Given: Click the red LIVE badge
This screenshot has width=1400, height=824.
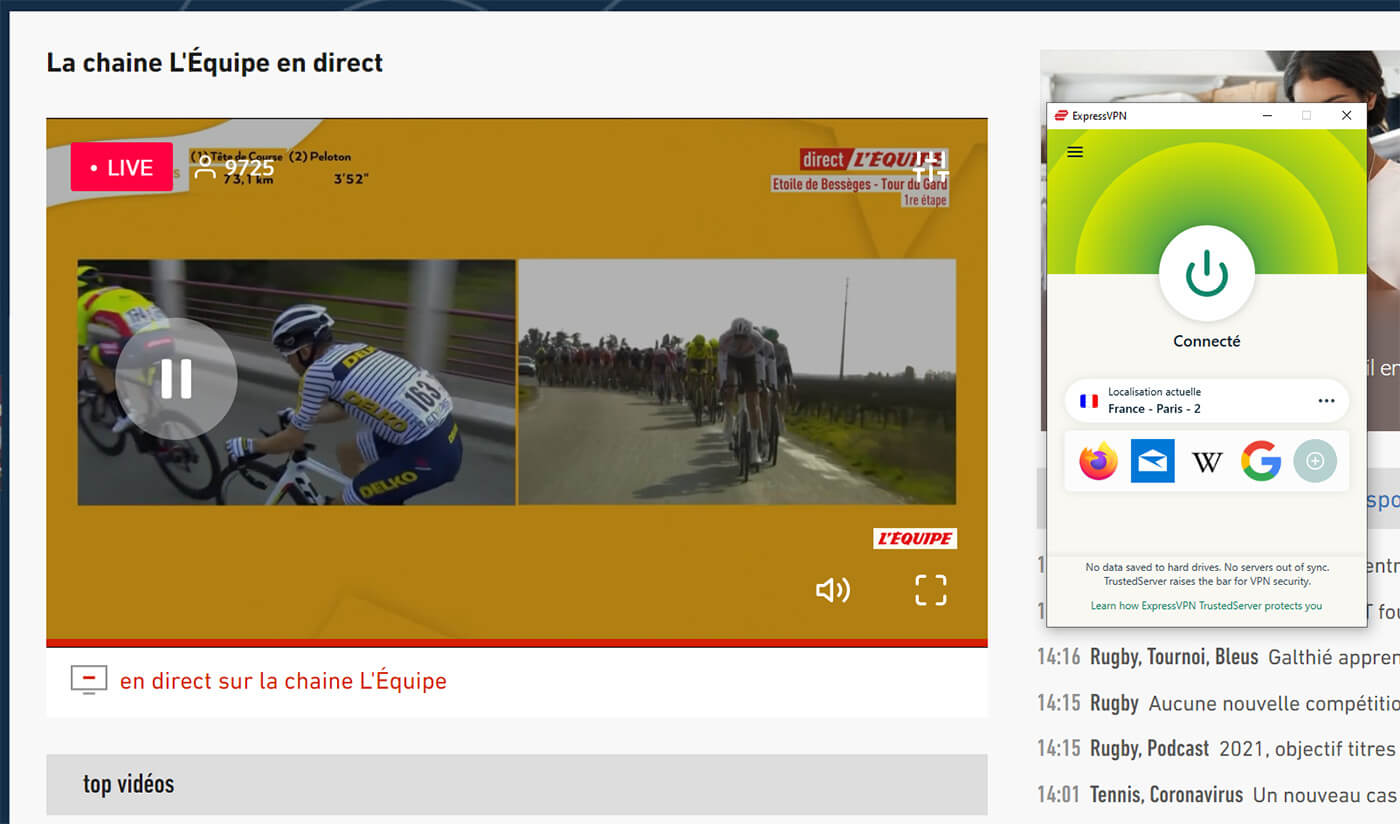Looking at the screenshot, I should pyautogui.click(x=122, y=167).
